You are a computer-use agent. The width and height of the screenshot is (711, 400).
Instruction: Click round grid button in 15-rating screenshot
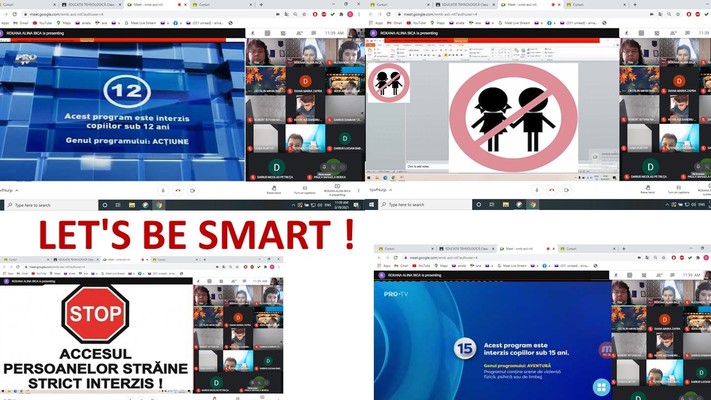601,387
